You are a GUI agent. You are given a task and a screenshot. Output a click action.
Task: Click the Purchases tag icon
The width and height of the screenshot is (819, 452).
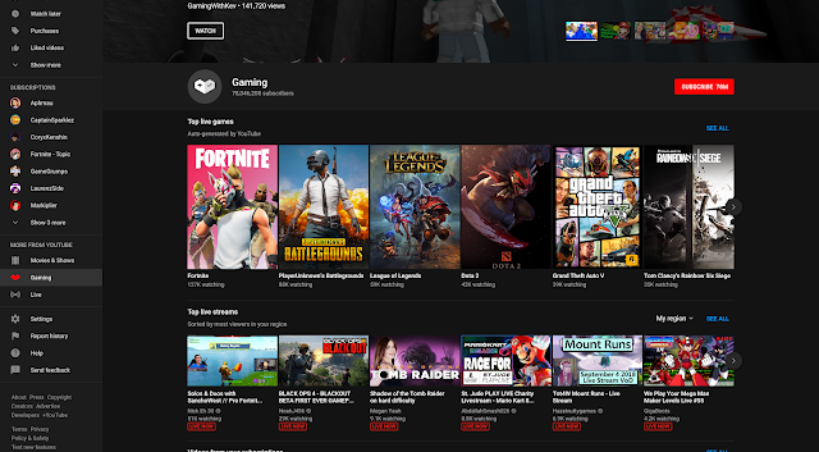pyautogui.click(x=15, y=31)
